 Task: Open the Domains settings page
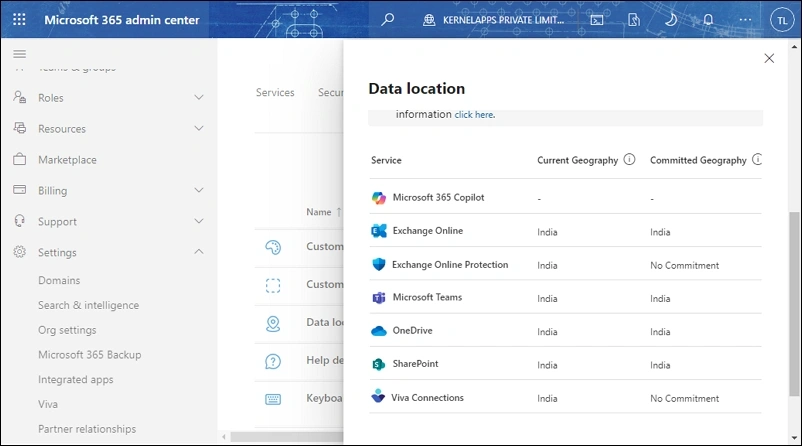click(x=59, y=280)
